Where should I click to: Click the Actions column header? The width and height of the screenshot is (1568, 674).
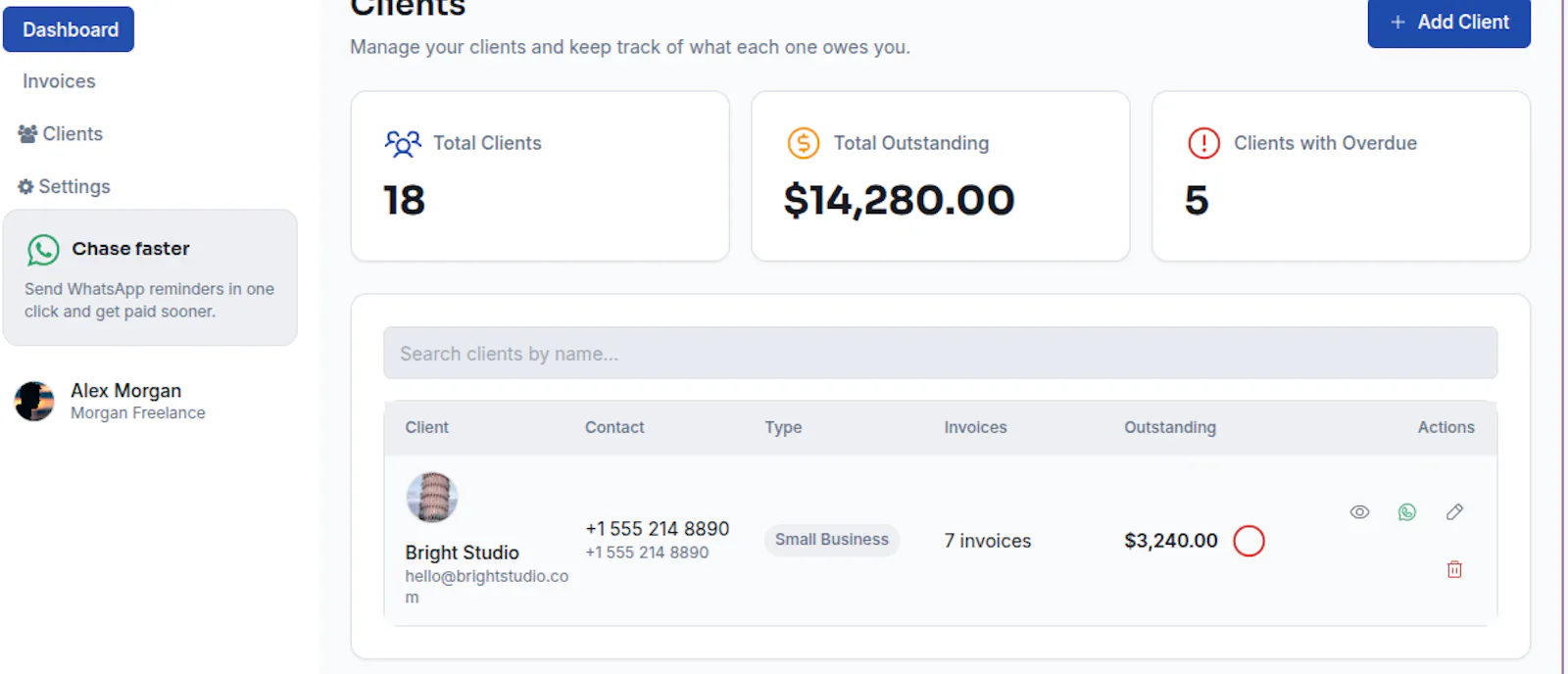pos(1445,427)
